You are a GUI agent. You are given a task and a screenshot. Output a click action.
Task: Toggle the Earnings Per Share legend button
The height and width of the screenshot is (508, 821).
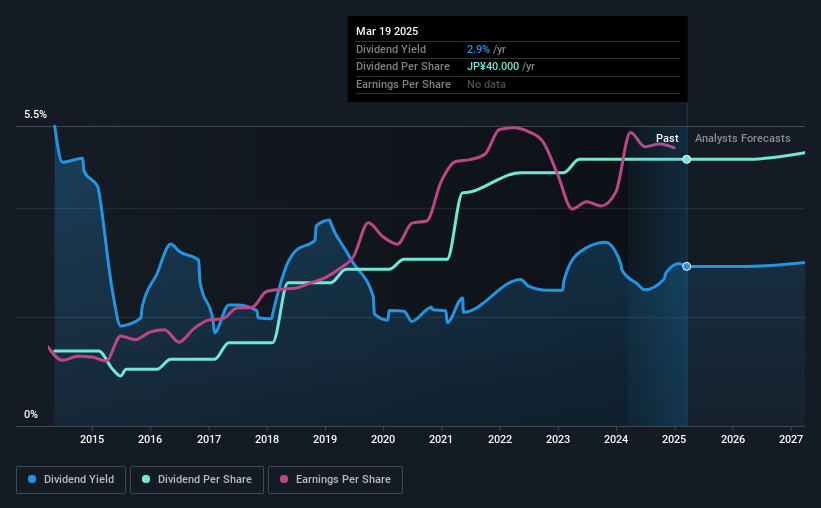335,480
